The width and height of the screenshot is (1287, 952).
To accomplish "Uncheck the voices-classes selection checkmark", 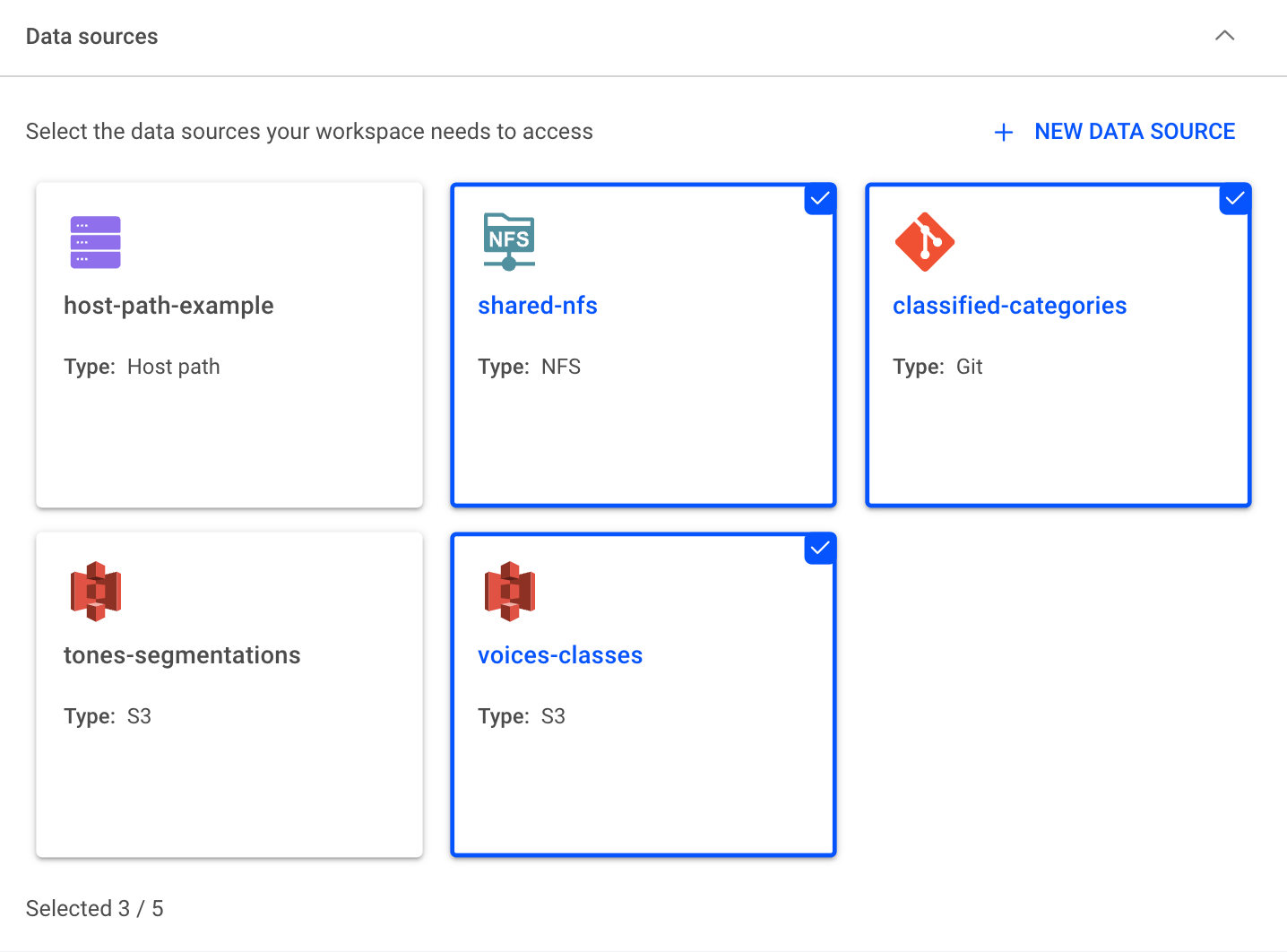I will click(820, 549).
